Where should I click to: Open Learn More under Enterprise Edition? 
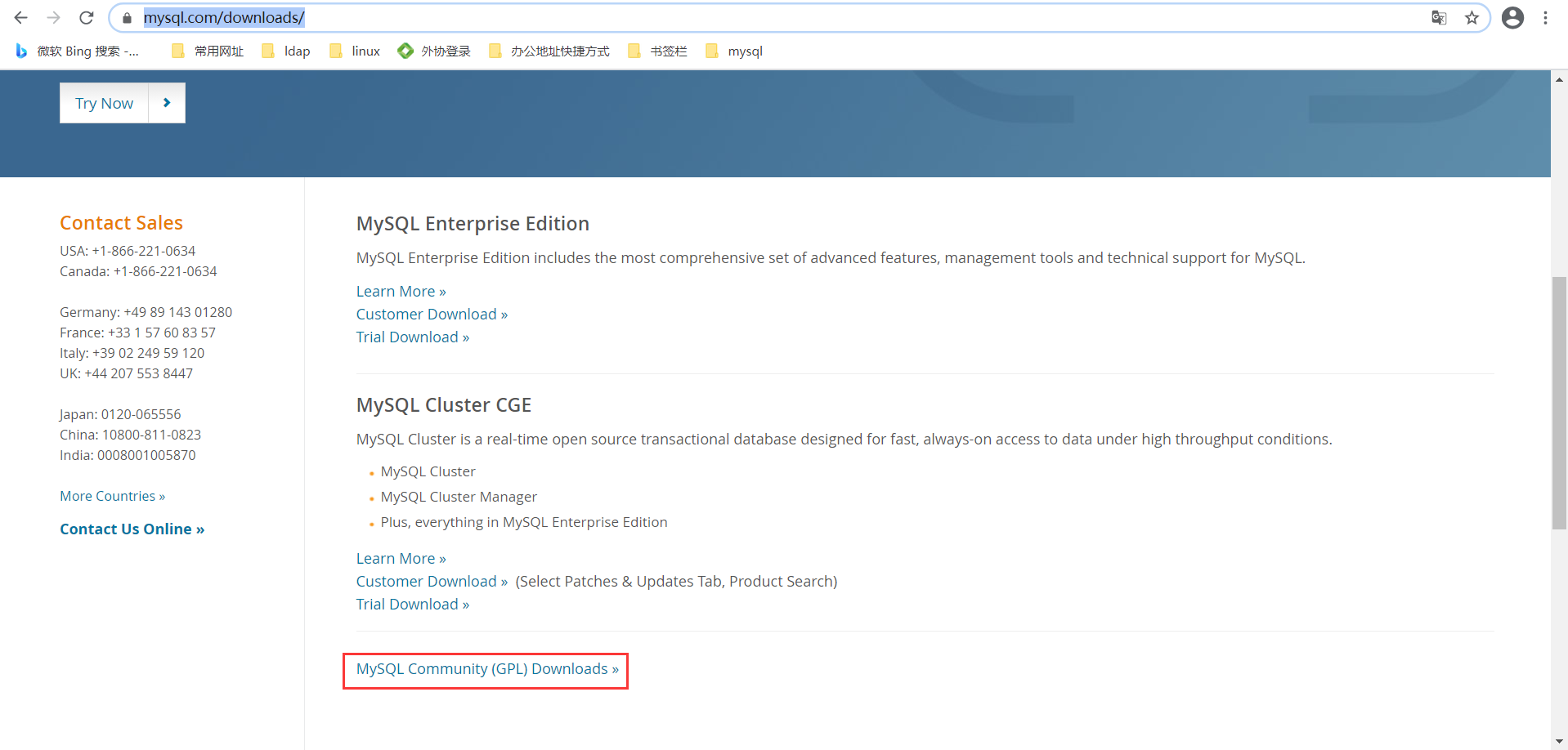pyautogui.click(x=401, y=292)
